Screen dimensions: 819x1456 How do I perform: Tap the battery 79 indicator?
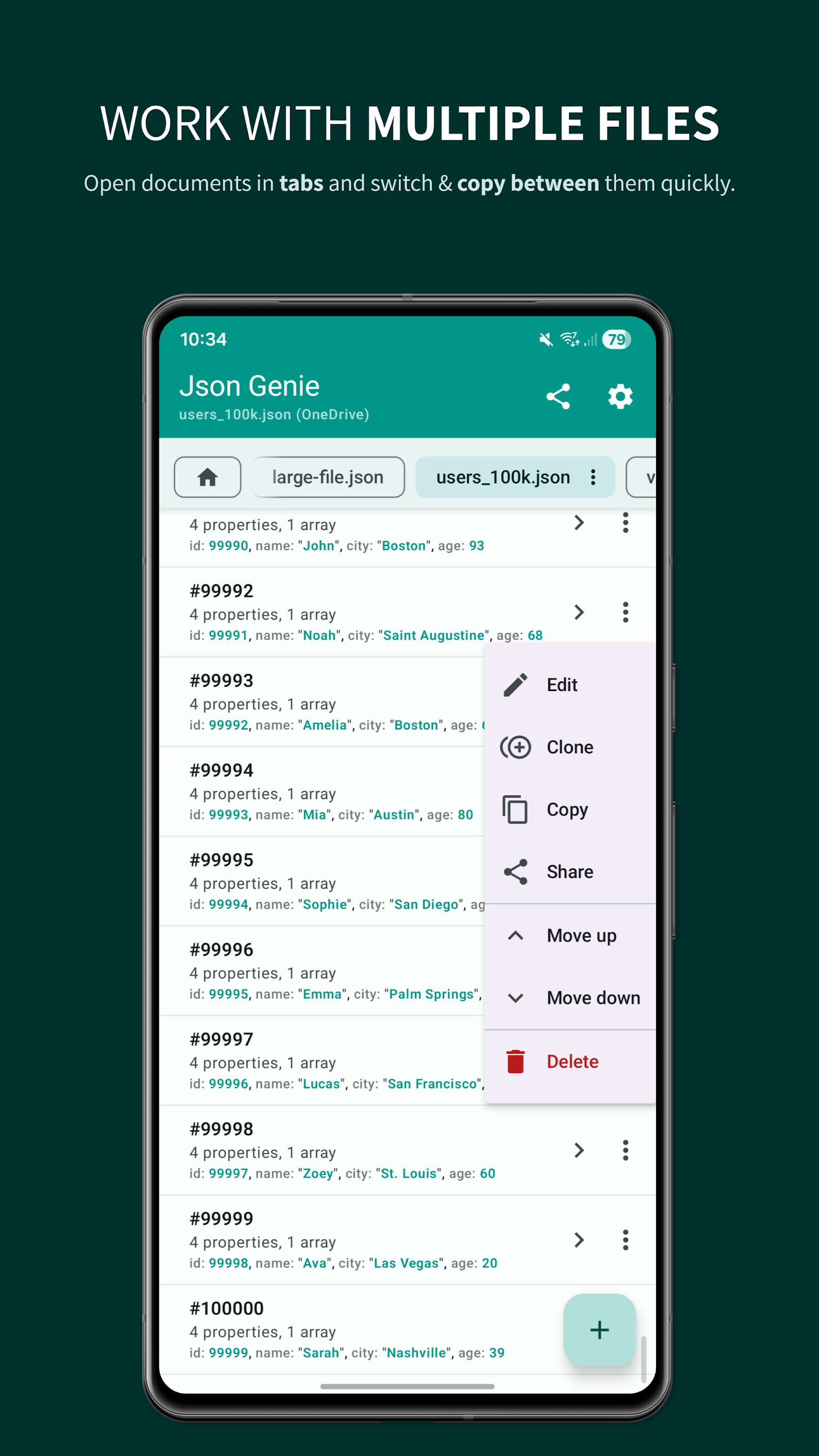coord(616,339)
